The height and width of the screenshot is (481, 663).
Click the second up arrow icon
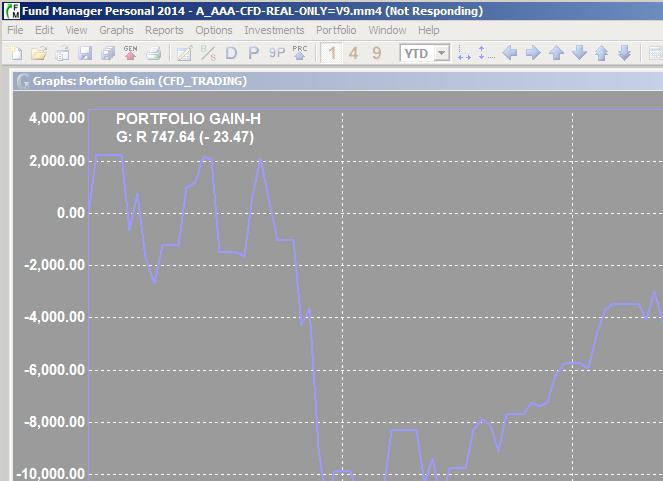click(601, 53)
